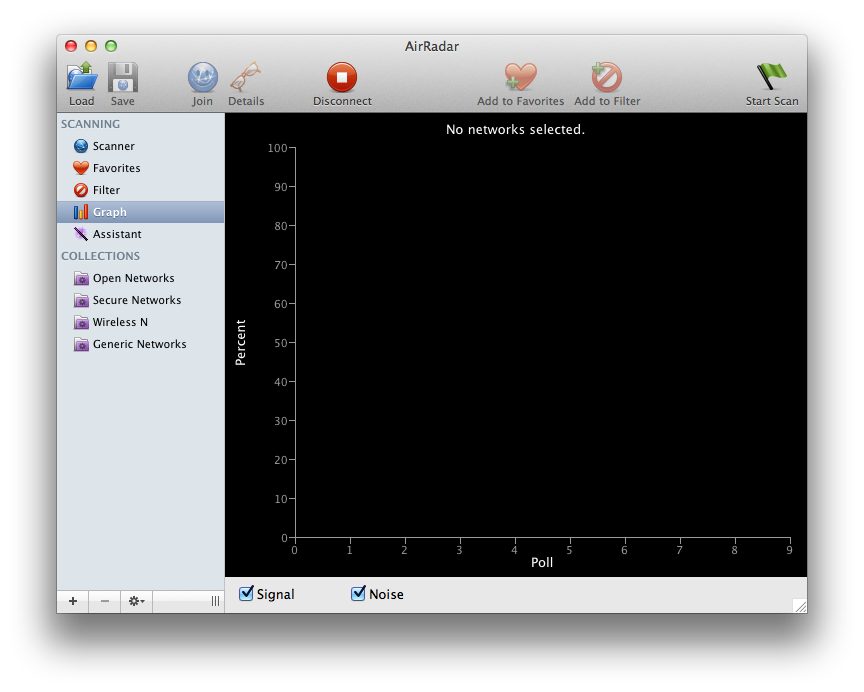The height and width of the screenshot is (692, 864).
Task: Click the Join network globe icon
Action: [x=202, y=77]
